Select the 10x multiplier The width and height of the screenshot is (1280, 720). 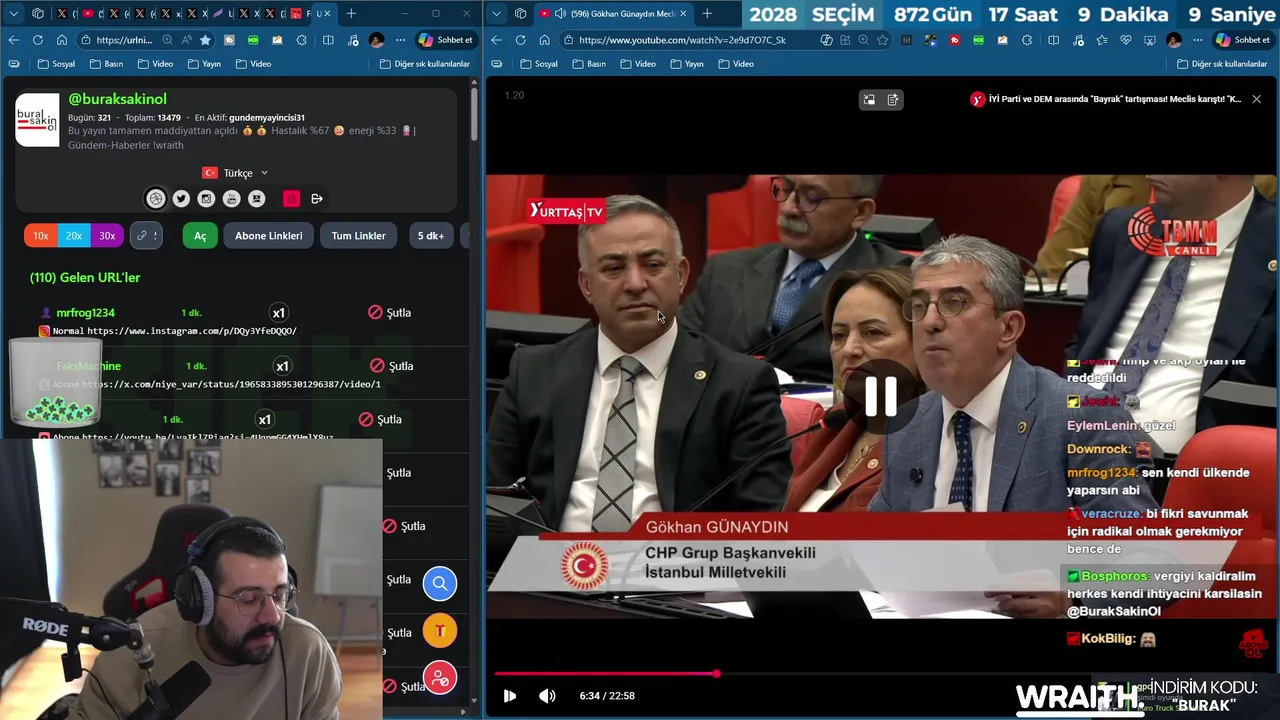tap(40, 236)
